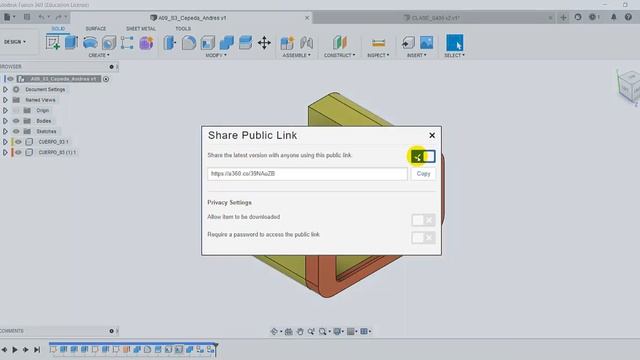Select the Pan hand navigation tool

click(x=300, y=331)
